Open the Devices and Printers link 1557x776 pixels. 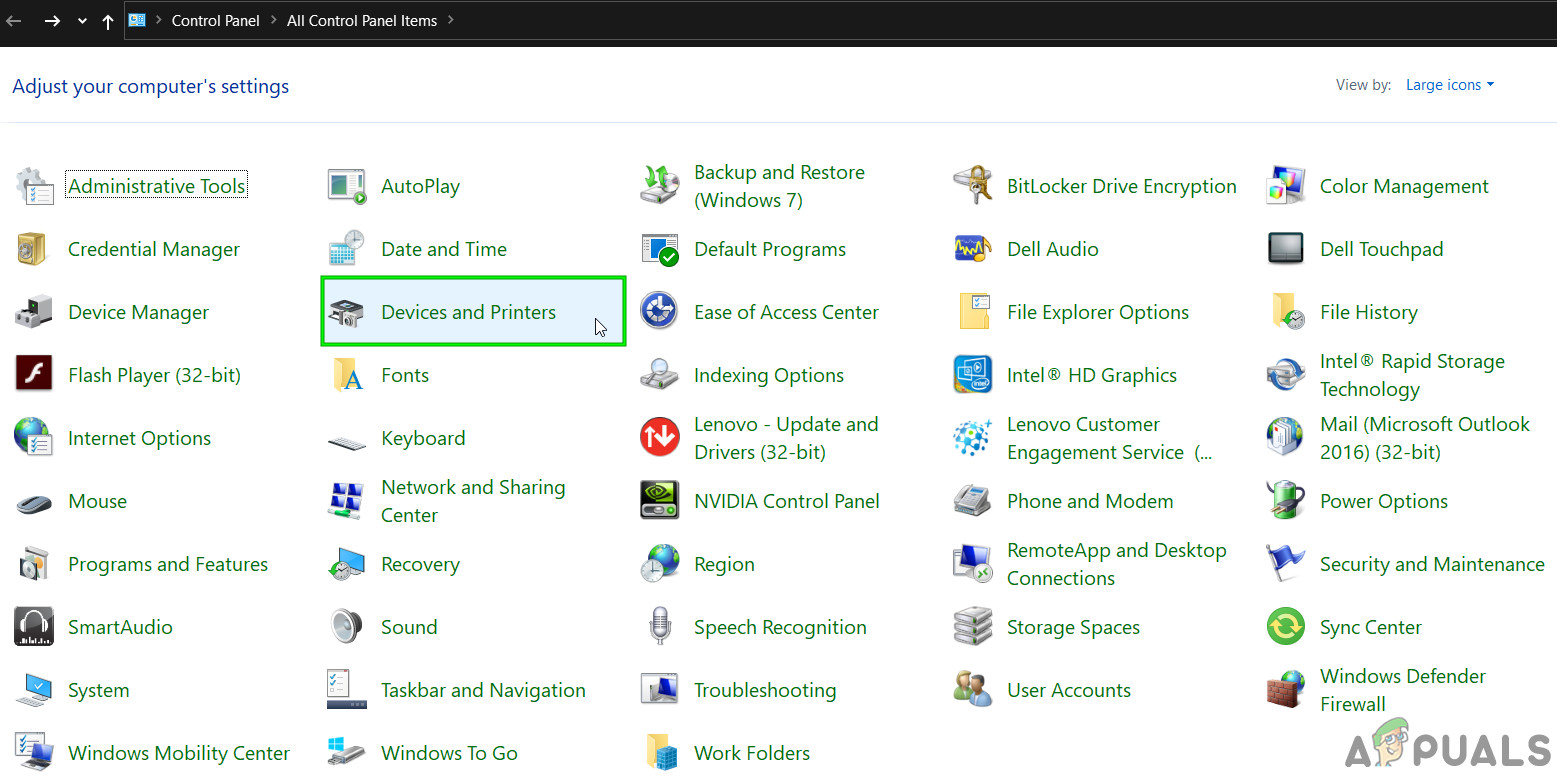(468, 312)
